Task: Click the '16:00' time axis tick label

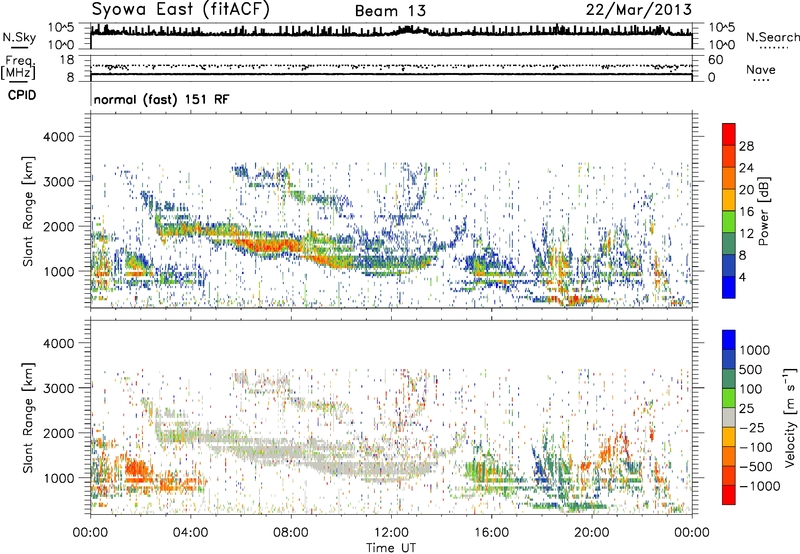Action: pos(492,533)
